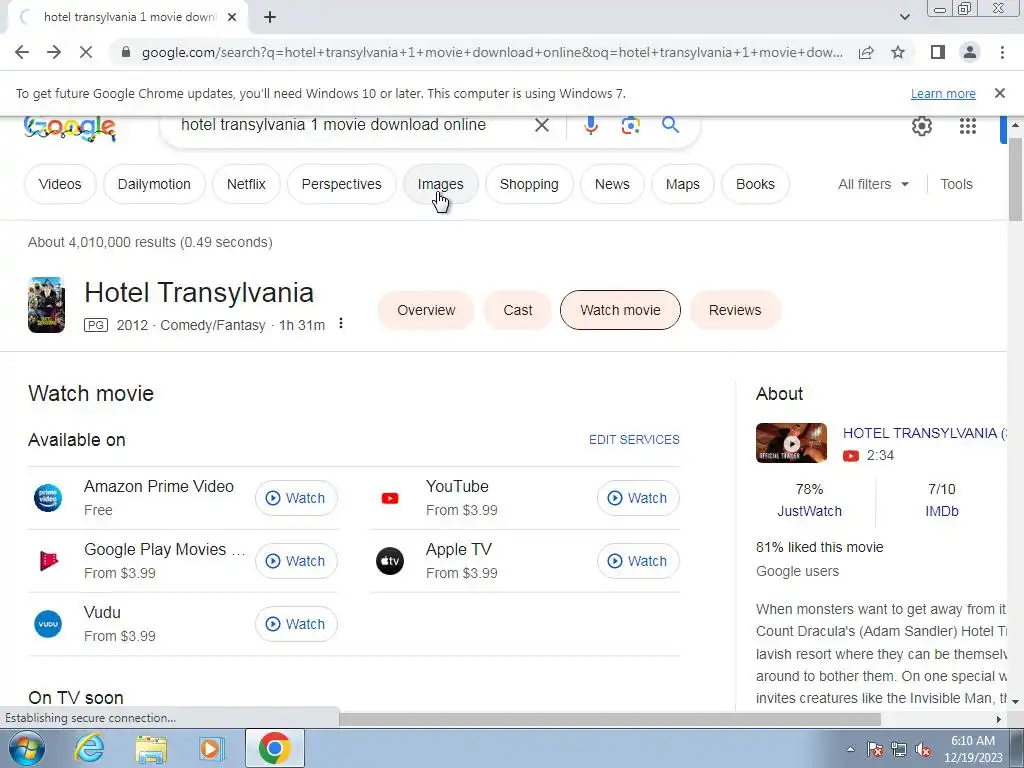Open the Learn more update link
The width and height of the screenshot is (1024, 768).
point(943,93)
